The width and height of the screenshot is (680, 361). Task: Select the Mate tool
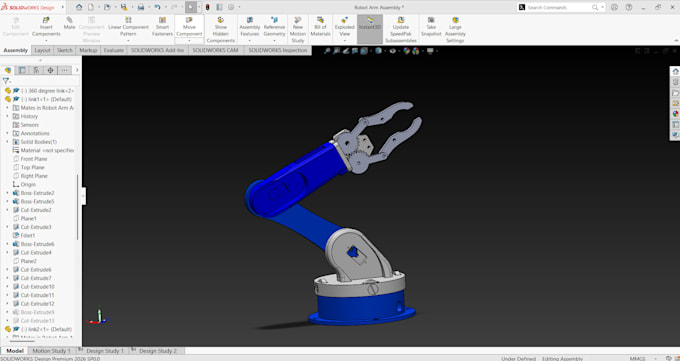pyautogui.click(x=69, y=23)
